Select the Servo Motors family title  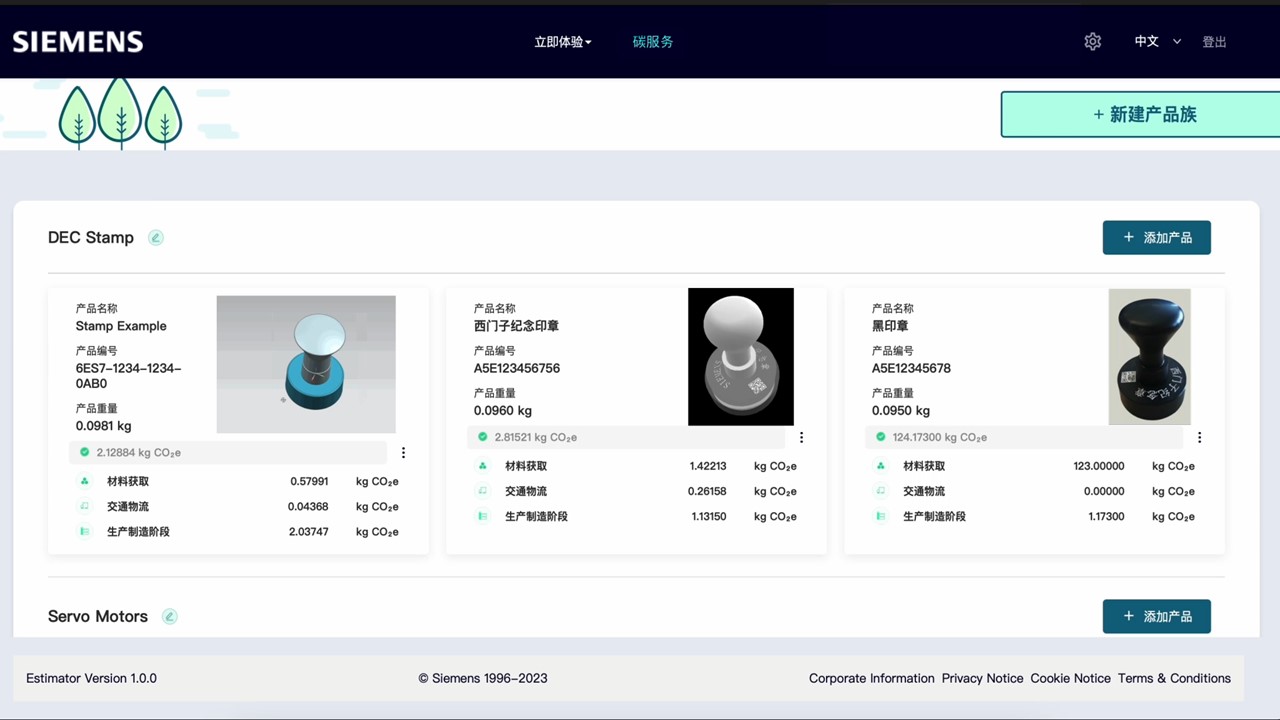(x=98, y=617)
